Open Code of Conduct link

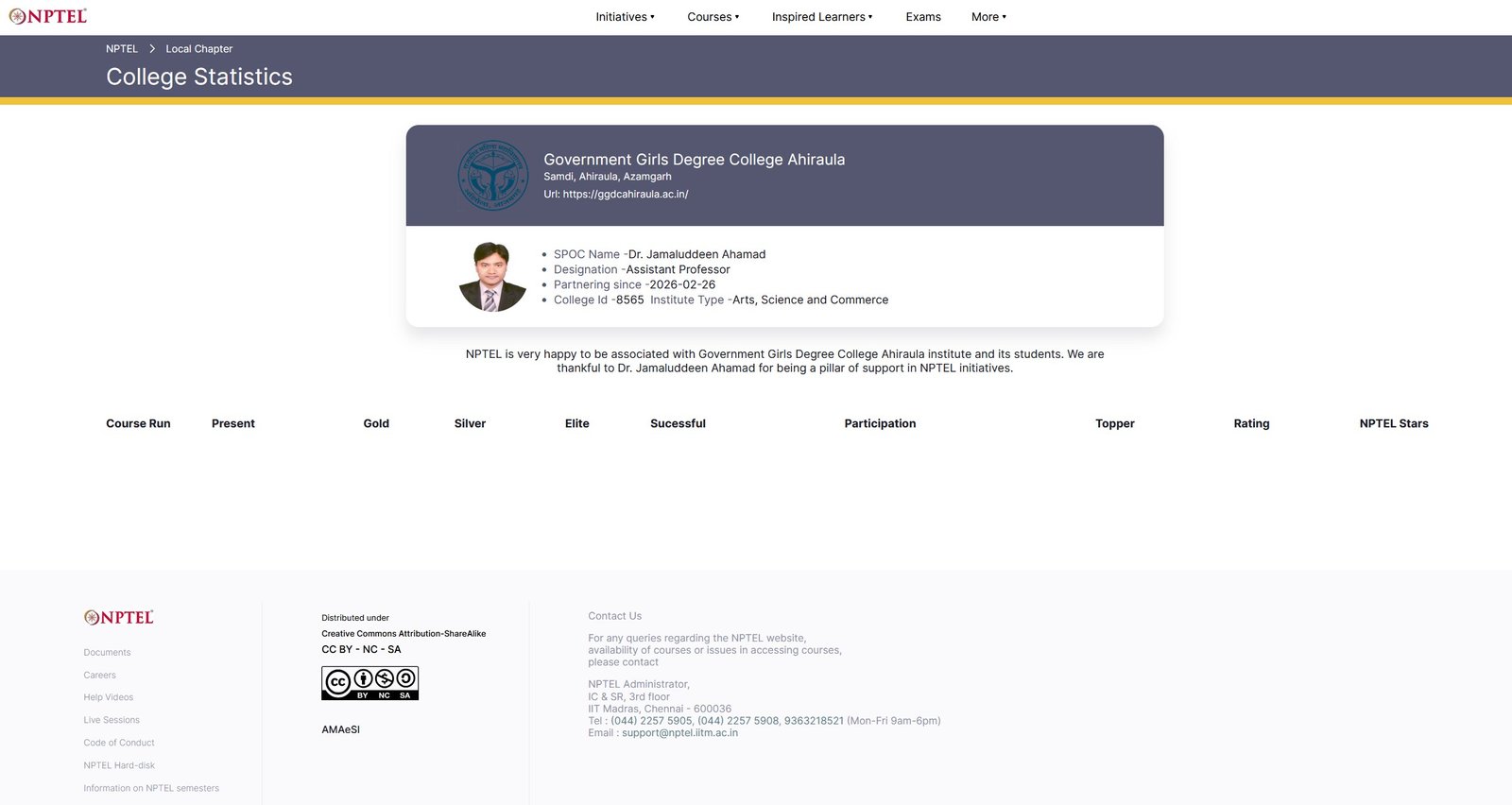click(x=119, y=743)
